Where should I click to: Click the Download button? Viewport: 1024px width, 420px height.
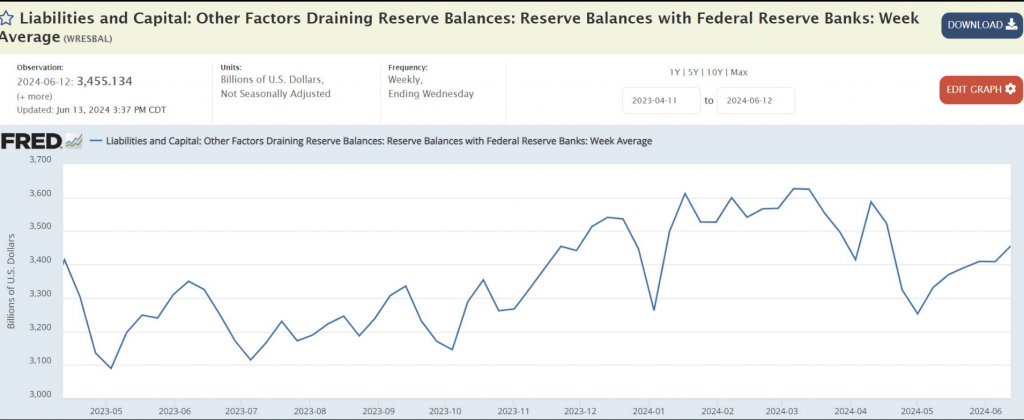tap(981, 24)
